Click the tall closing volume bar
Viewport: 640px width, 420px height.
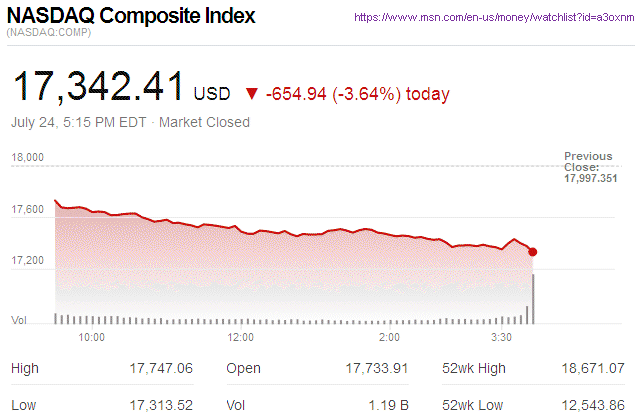click(x=533, y=298)
